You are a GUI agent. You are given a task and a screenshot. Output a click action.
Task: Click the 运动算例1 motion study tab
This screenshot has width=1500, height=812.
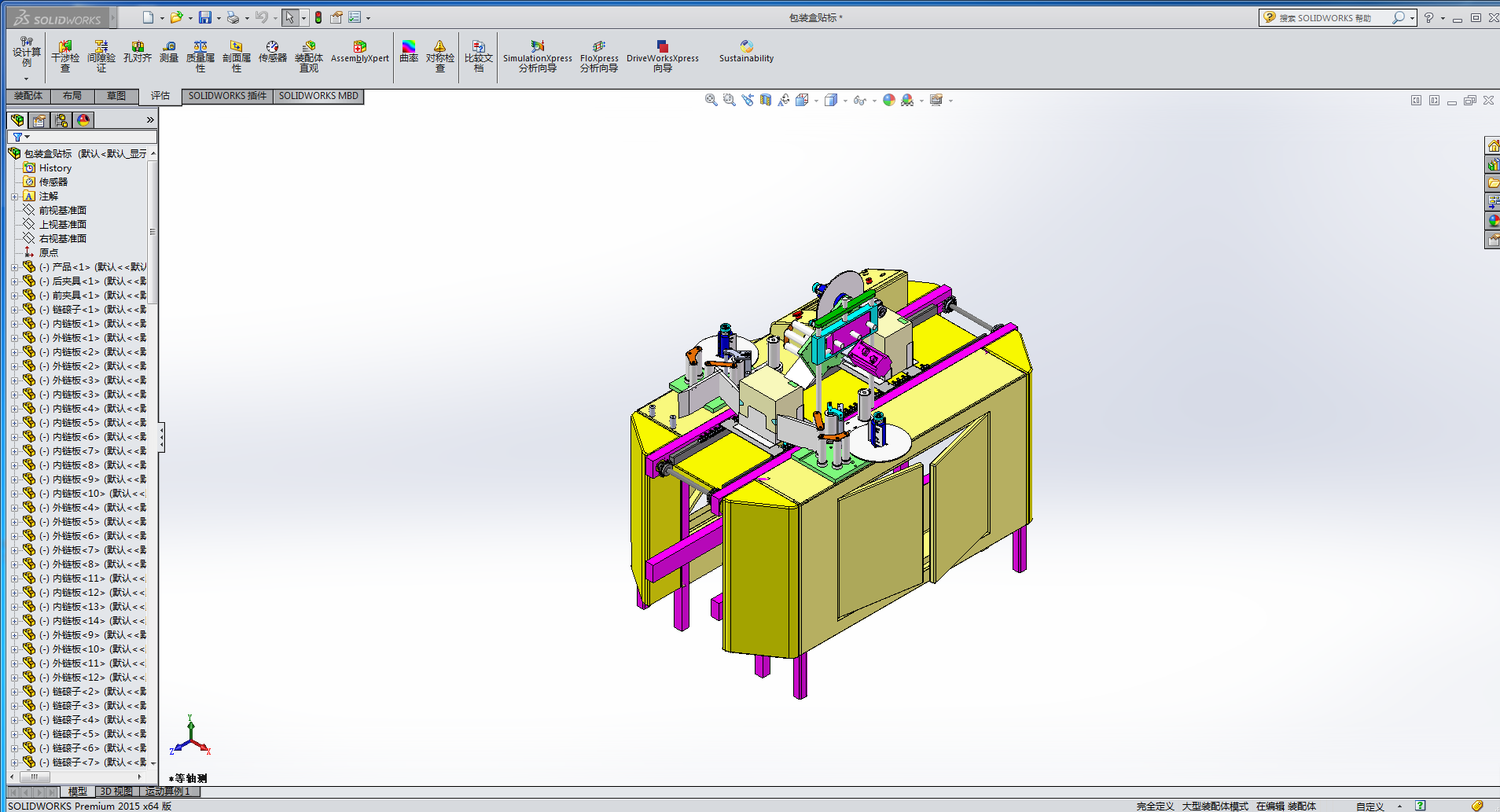click(x=167, y=792)
